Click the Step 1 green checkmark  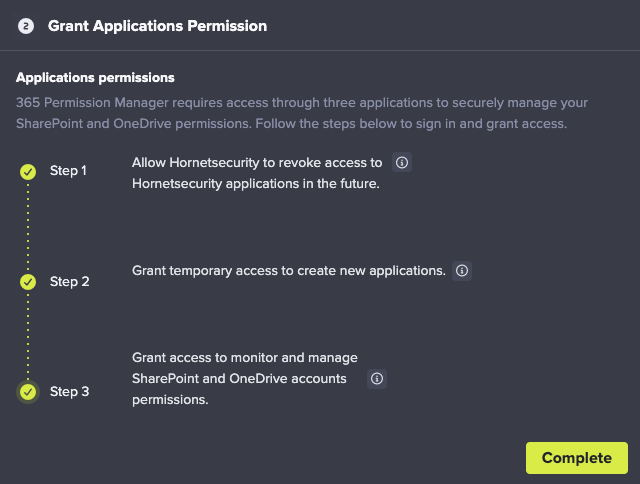[28, 171]
